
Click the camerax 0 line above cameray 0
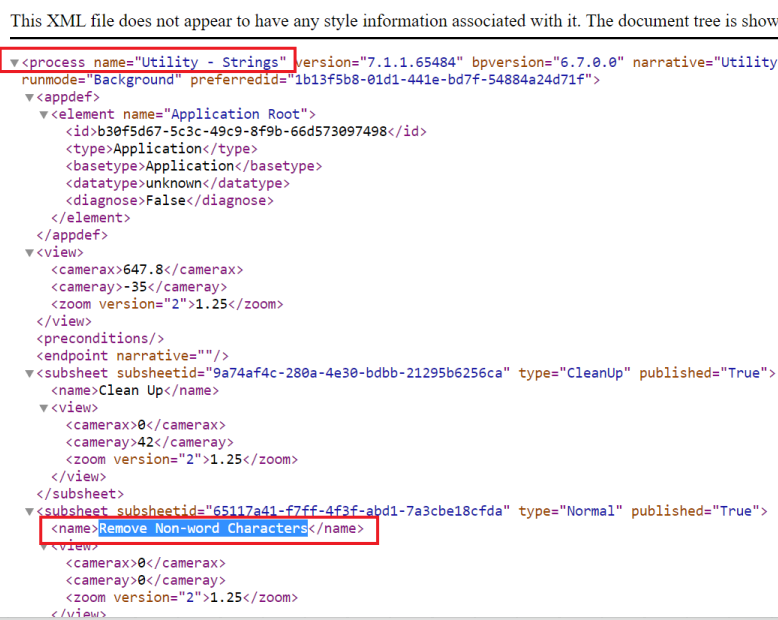146,563
